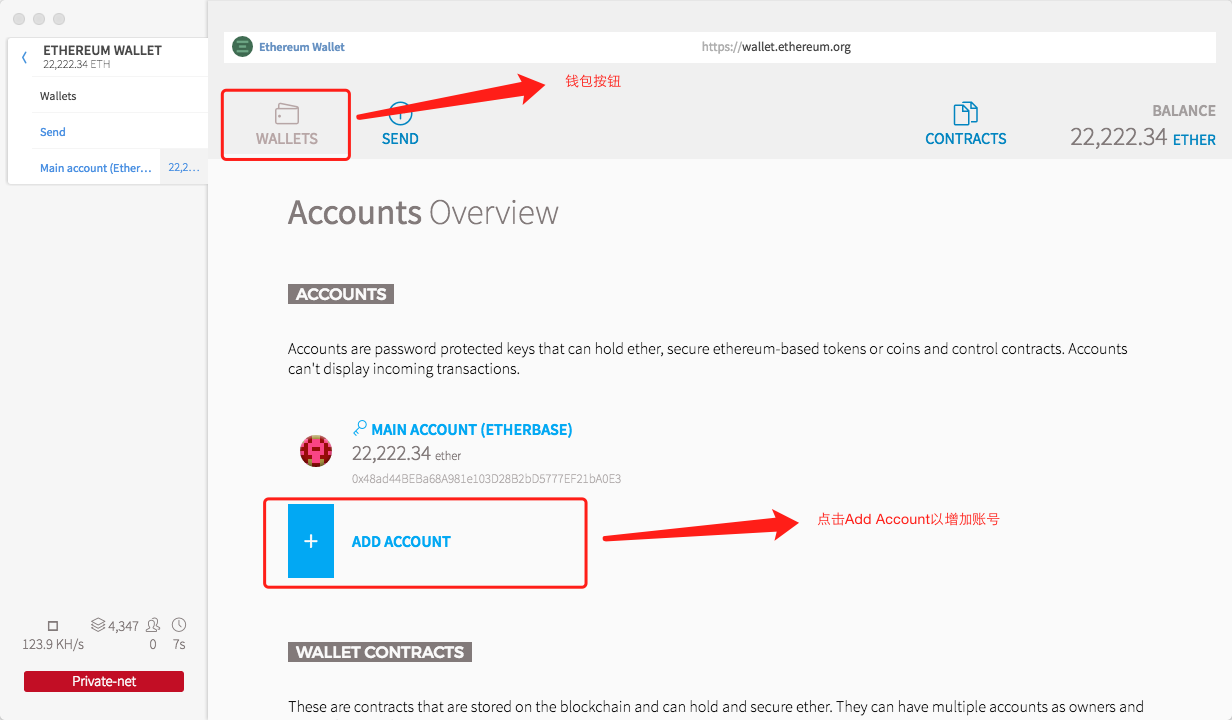Click the Private-net network badge

coord(104,681)
